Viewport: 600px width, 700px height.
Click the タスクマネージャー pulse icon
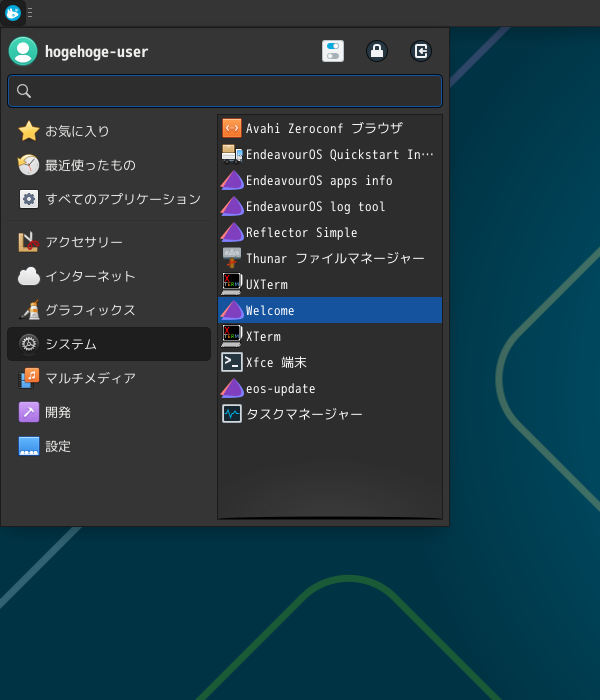click(232, 414)
